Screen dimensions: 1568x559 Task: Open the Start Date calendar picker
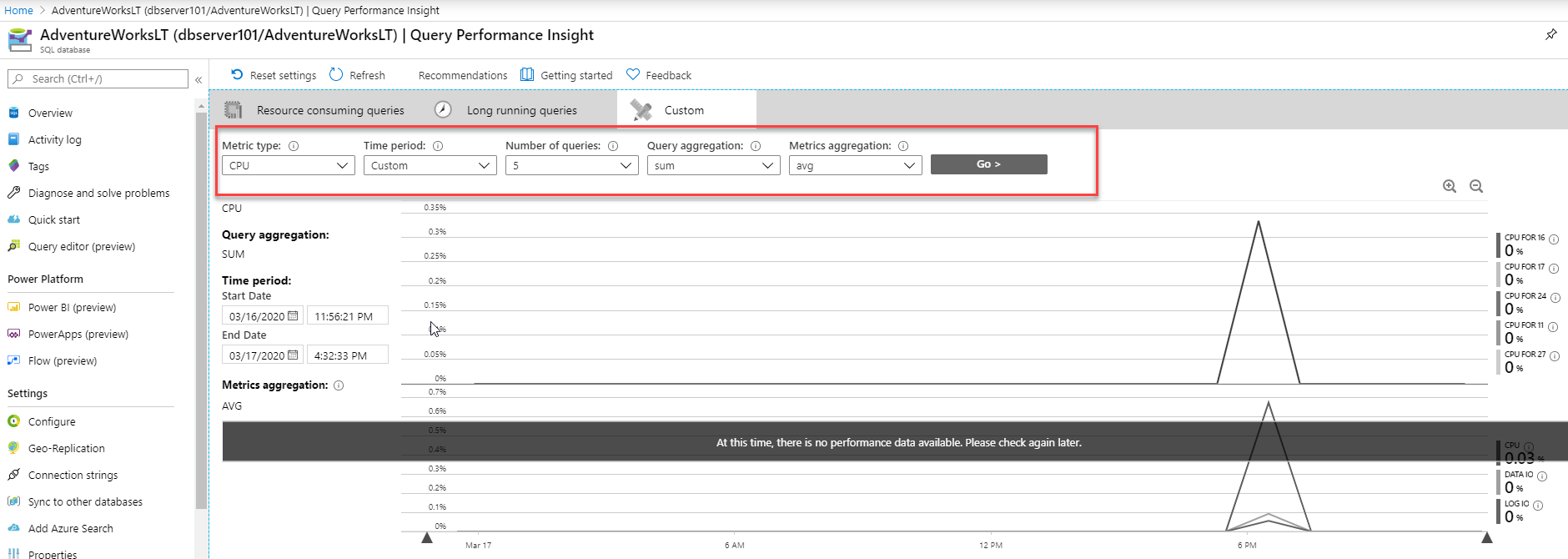293,316
